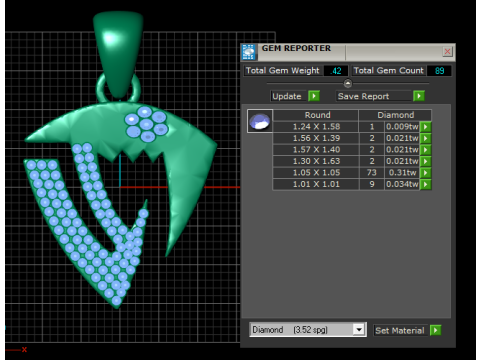Click the Update button label

point(287,96)
